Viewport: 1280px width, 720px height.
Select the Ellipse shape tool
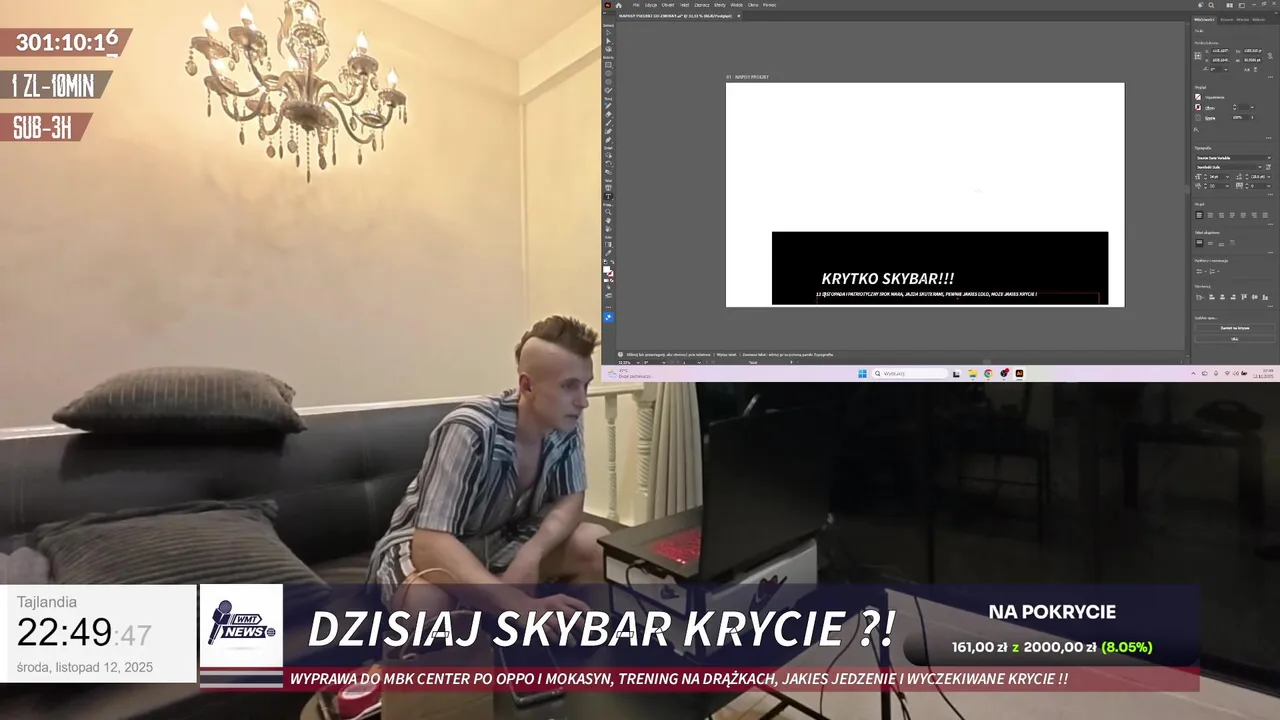608,73
